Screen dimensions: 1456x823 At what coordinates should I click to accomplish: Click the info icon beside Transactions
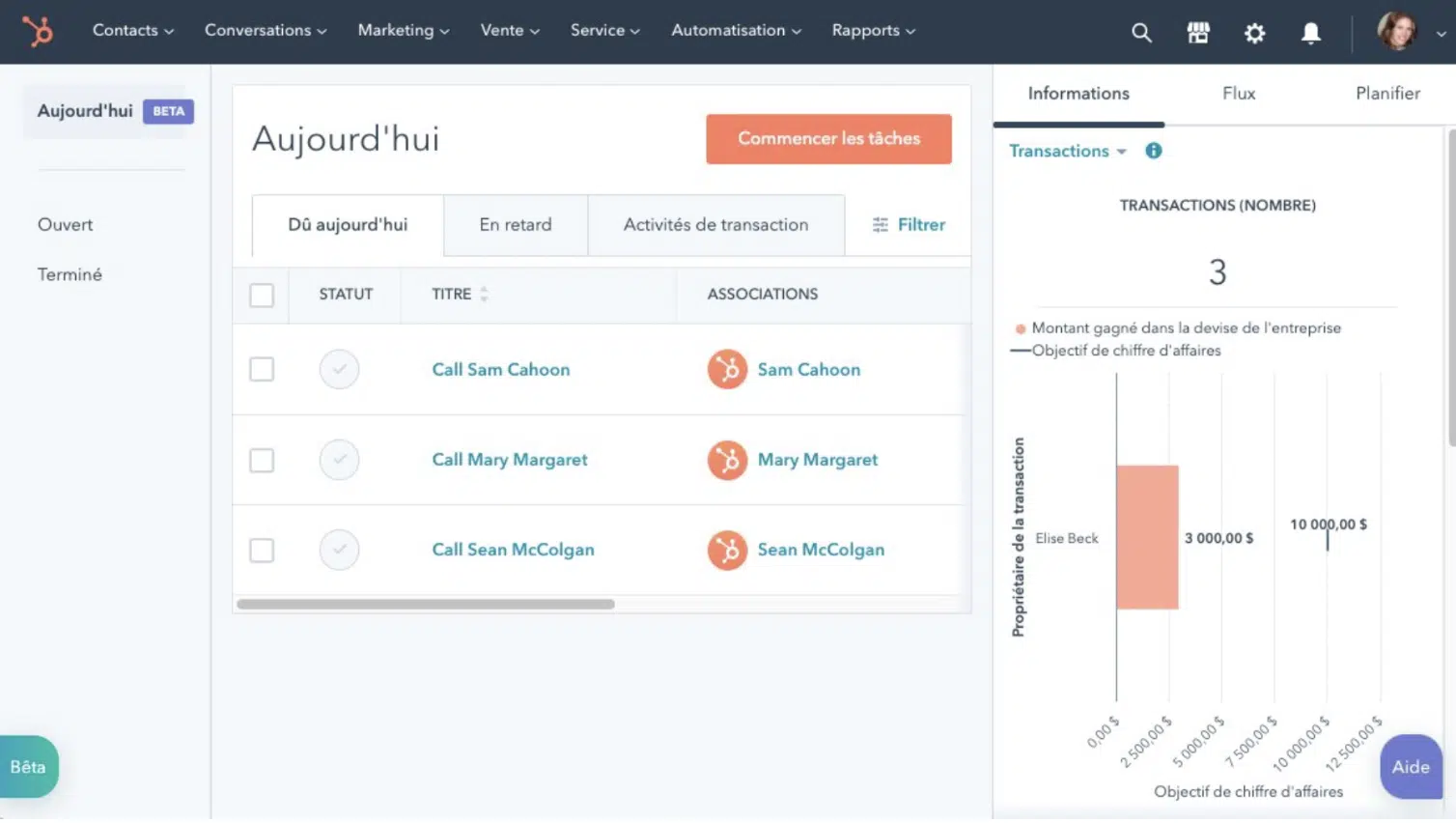(1153, 151)
